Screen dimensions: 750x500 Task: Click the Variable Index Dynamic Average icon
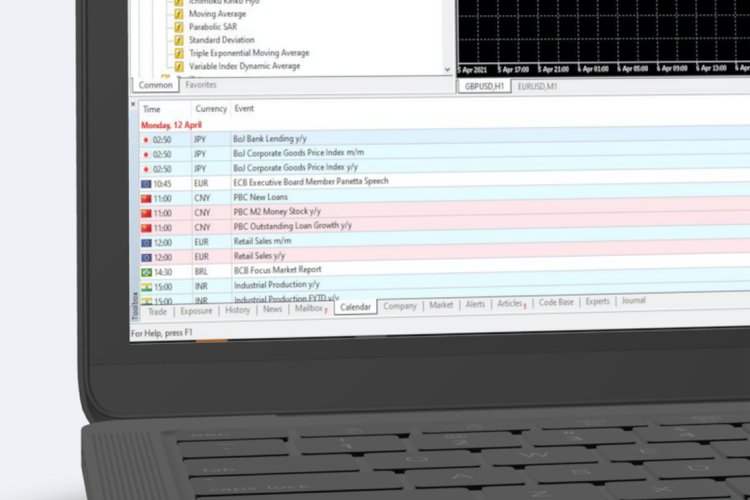click(x=179, y=66)
